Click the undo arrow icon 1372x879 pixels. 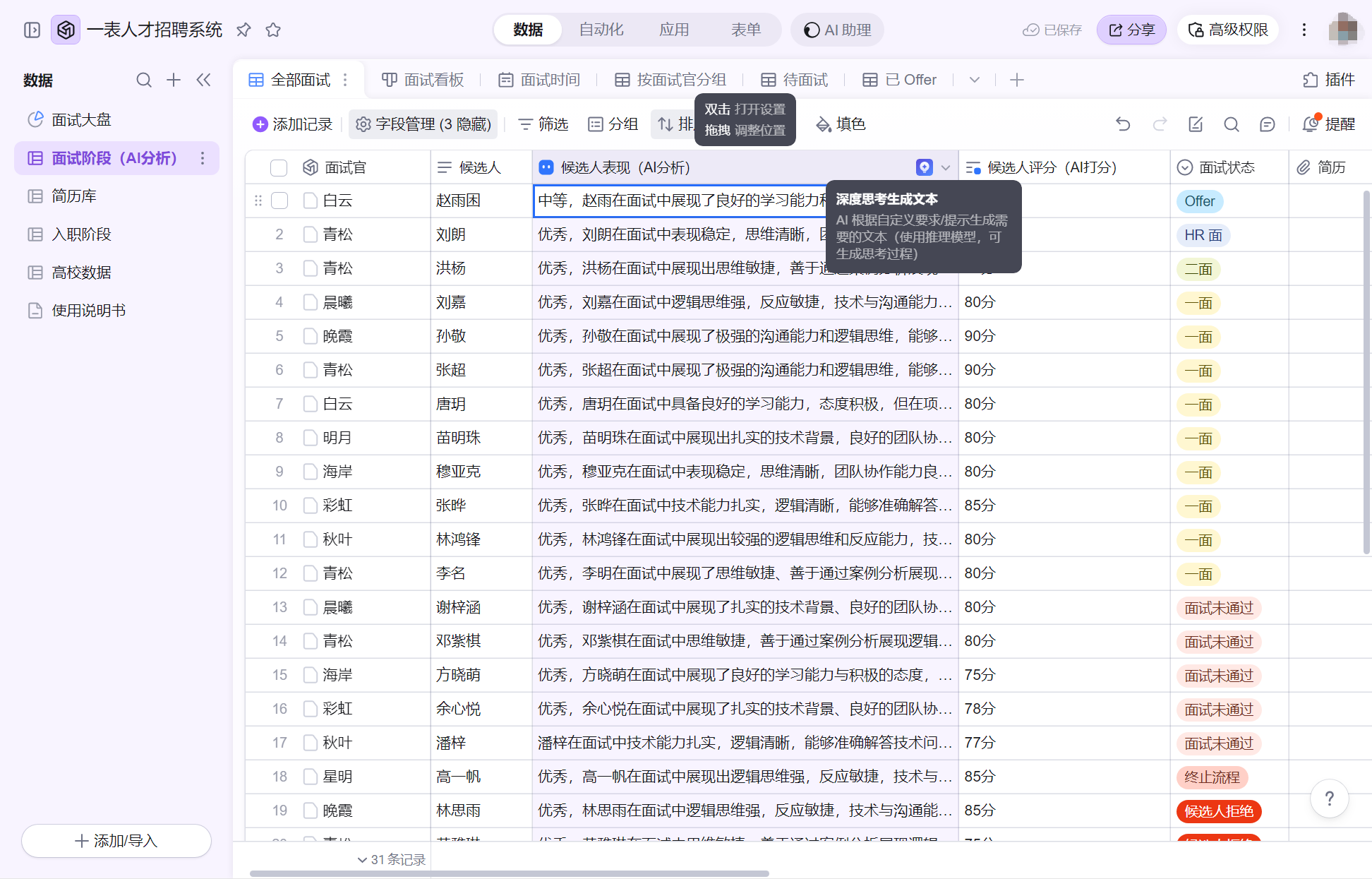1123,124
